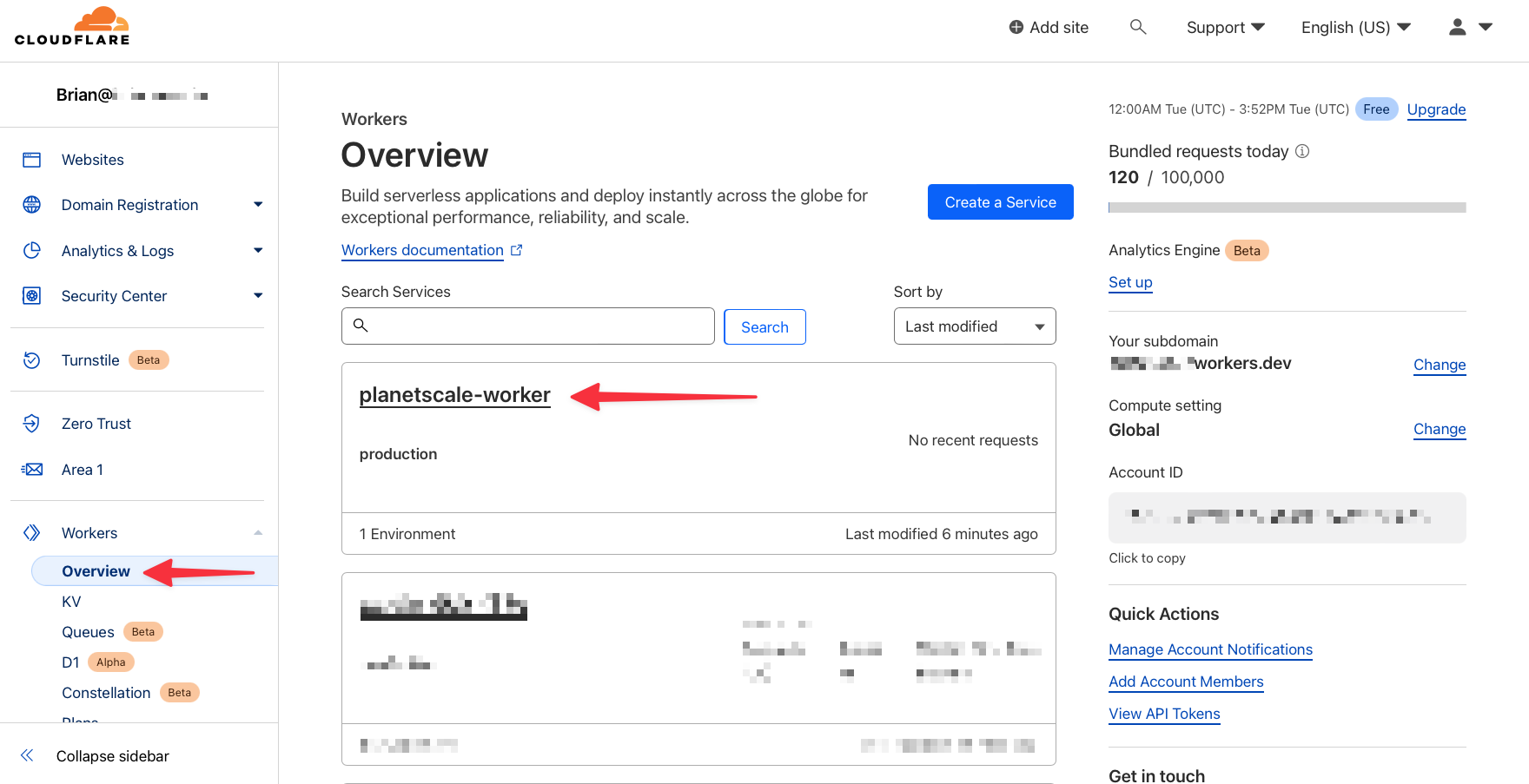This screenshot has width=1529, height=784.
Task: Click the Upgrade plan link
Action: pos(1436,109)
